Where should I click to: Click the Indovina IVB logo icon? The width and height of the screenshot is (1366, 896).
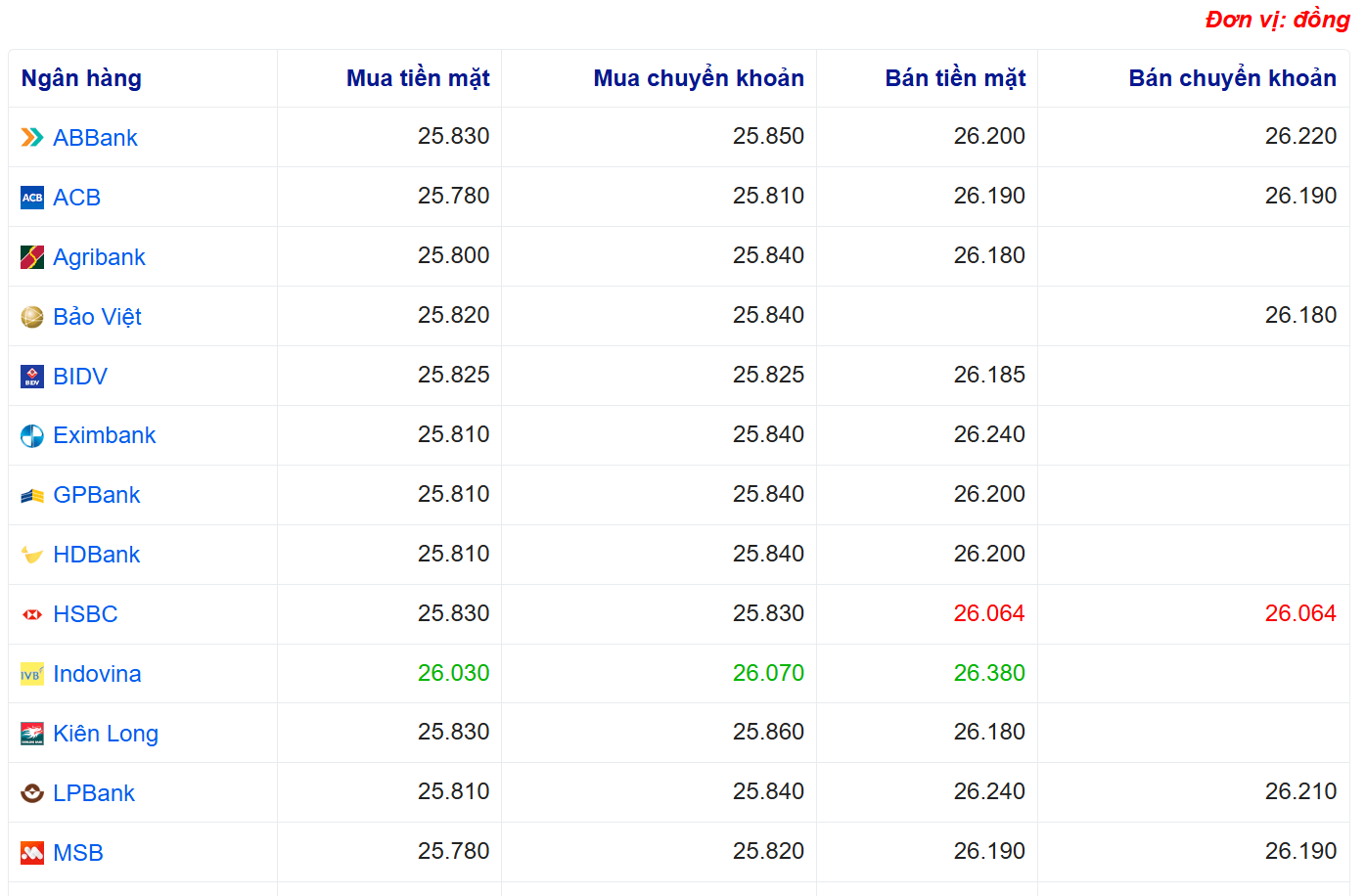pos(32,674)
